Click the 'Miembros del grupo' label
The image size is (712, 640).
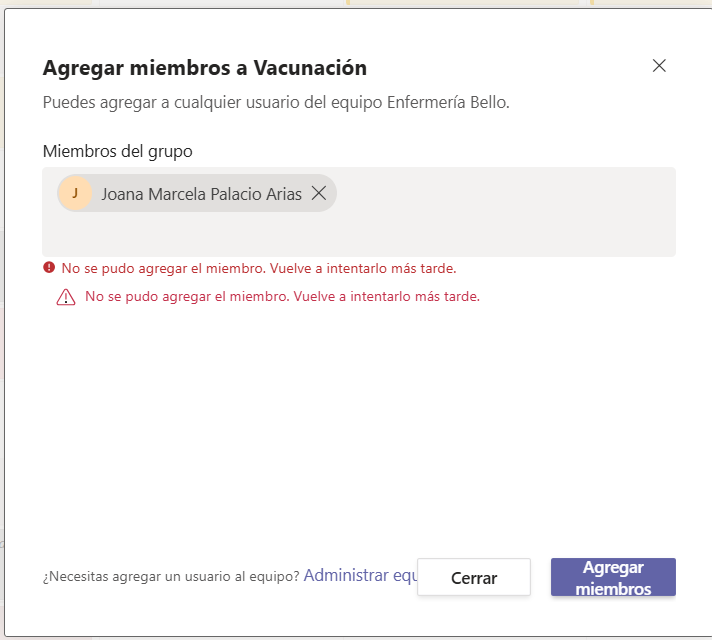[x=118, y=151]
